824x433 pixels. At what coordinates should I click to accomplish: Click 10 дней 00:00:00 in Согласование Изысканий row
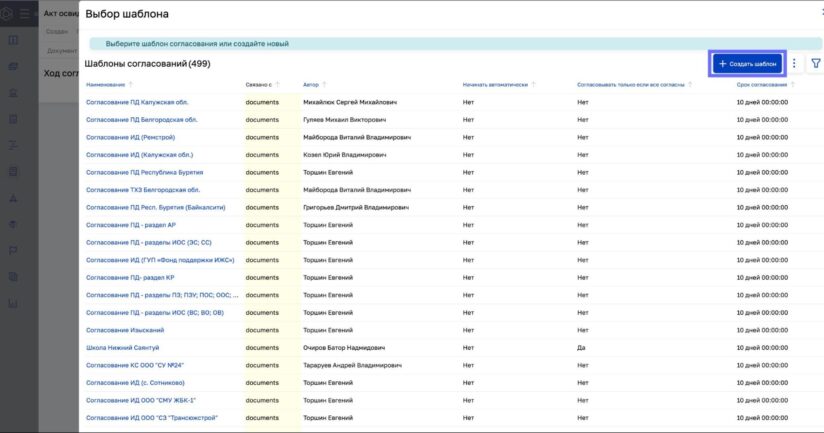click(x=762, y=331)
